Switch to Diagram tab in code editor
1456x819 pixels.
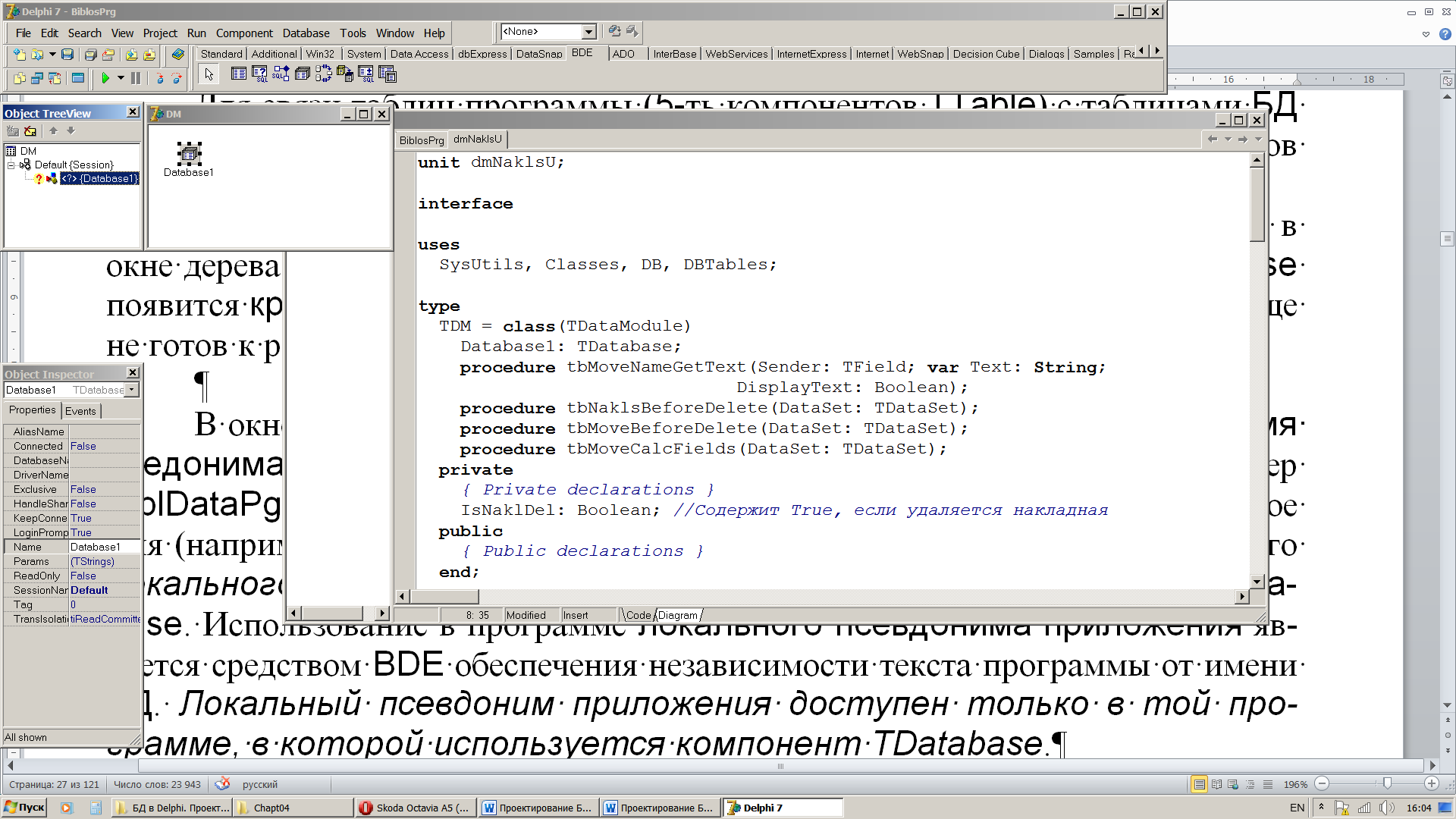[678, 616]
